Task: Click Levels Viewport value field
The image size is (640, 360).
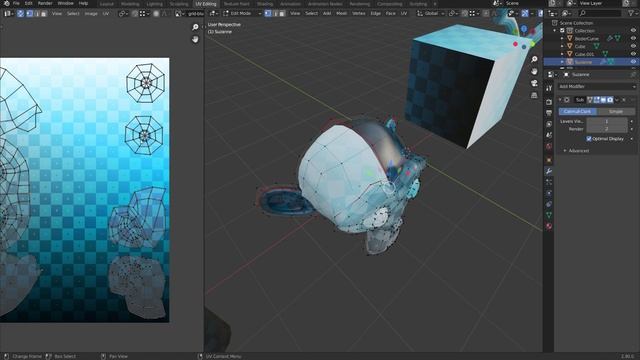Action: (x=607, y=121)
